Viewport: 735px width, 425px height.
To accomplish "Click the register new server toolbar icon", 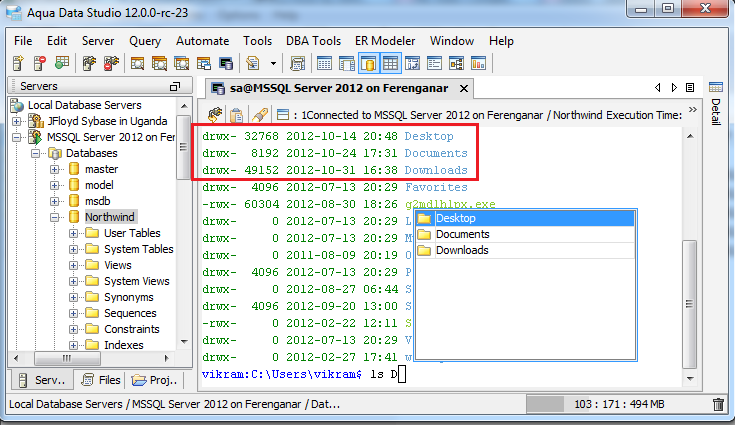I will pos(18,63).
